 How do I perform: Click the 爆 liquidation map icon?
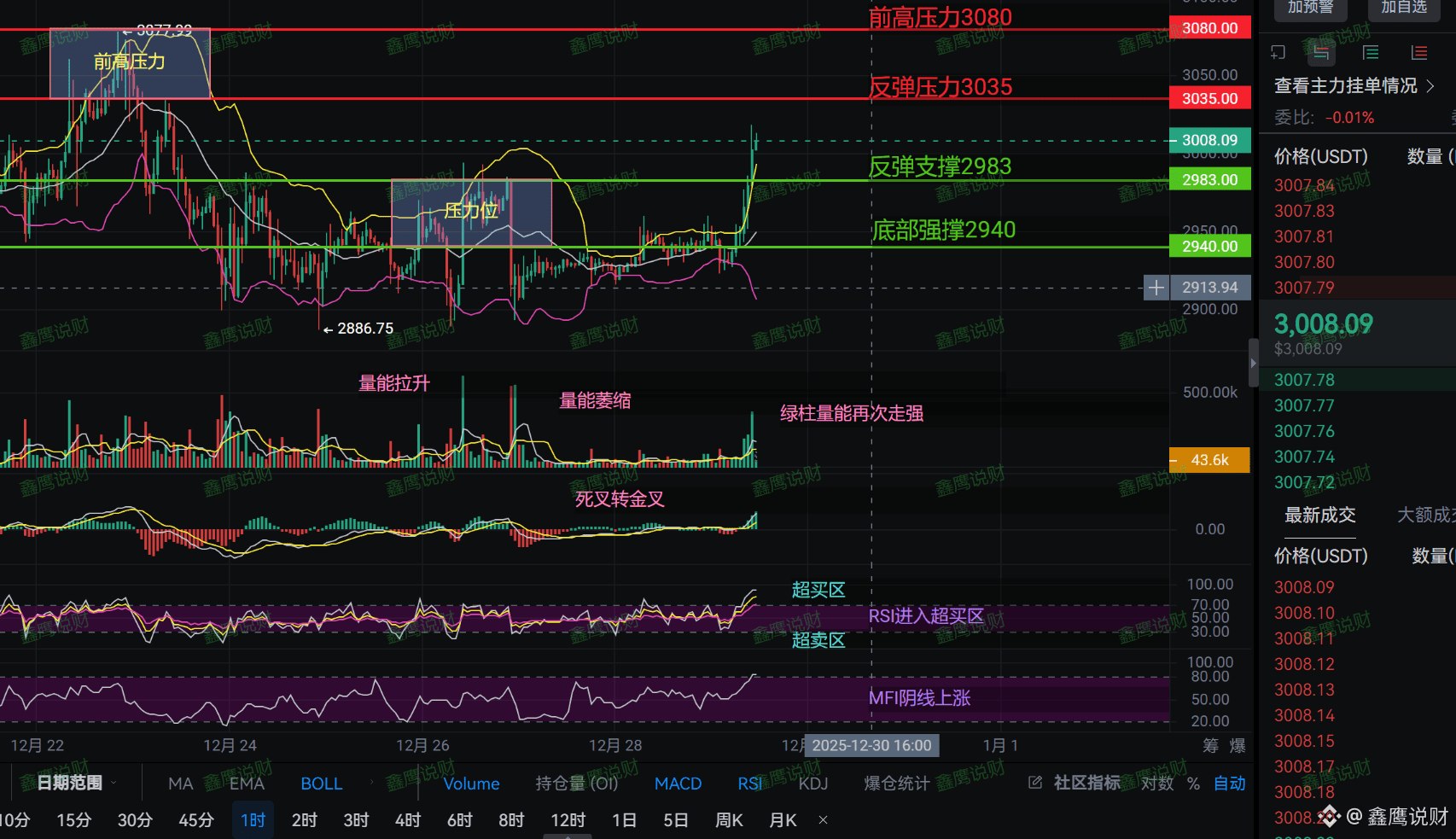coord(1239,745)
